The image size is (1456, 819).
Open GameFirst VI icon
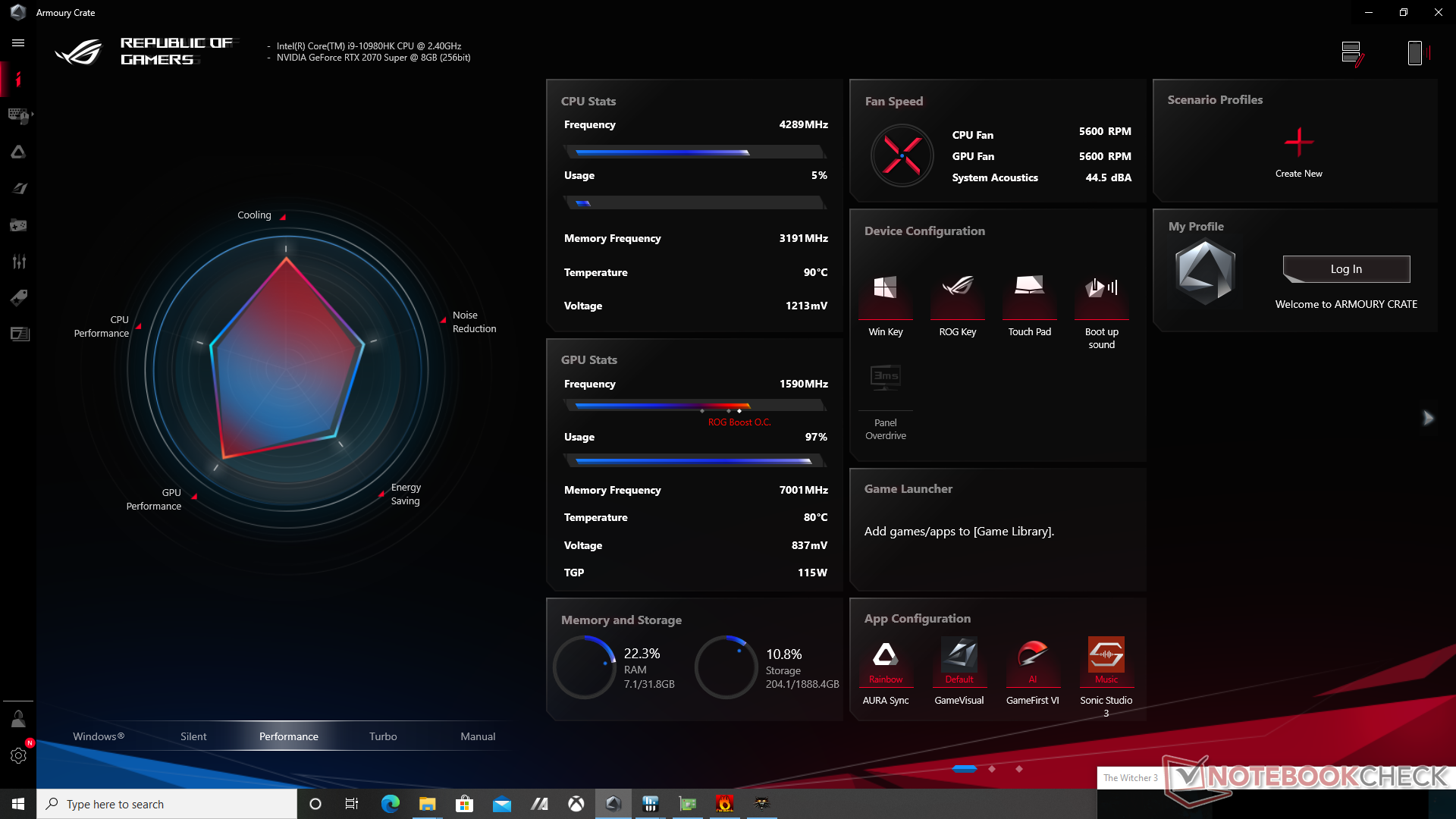1032,655
